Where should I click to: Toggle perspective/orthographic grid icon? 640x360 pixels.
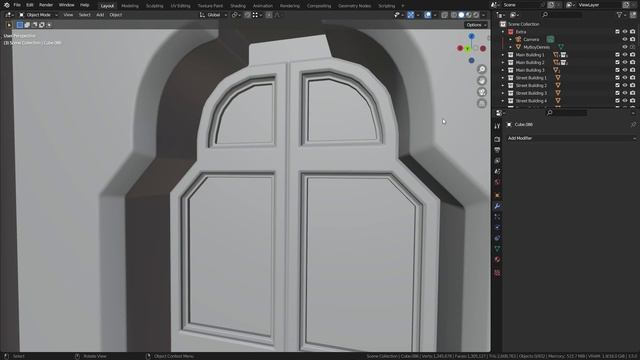(482, 103)
